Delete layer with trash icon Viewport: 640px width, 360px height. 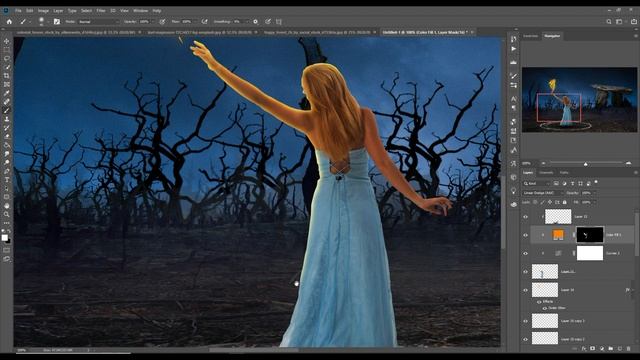pyautogui.click(x=629, y=349)
